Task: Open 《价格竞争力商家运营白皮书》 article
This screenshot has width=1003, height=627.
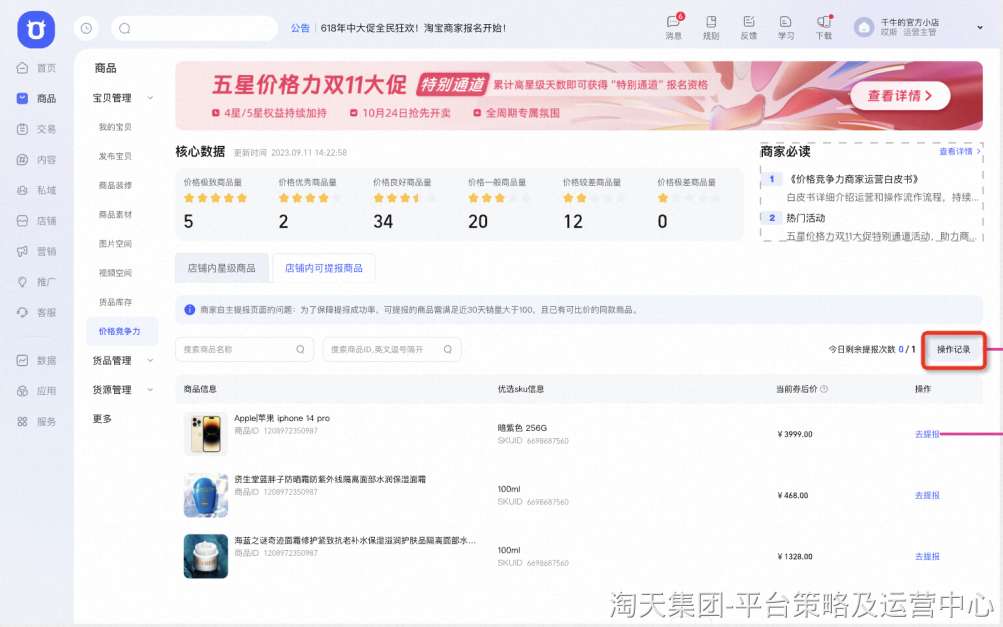Action: (853, 179)
